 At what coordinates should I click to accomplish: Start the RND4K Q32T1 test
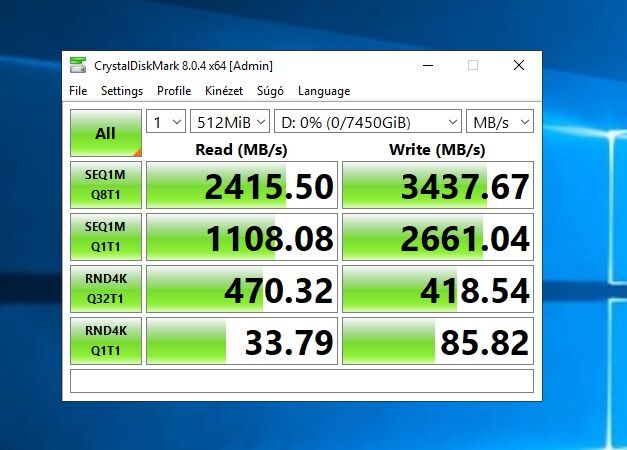click(106, 289)
